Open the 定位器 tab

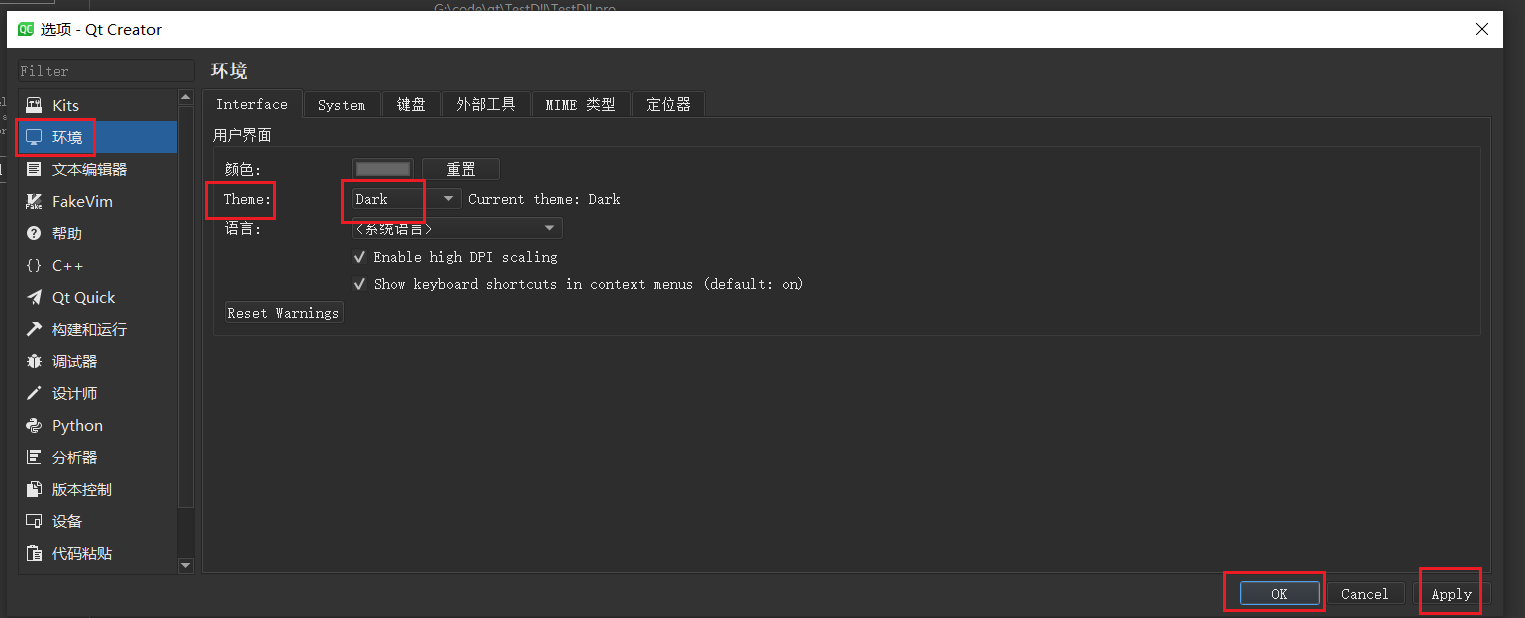(x=668, y=105)
